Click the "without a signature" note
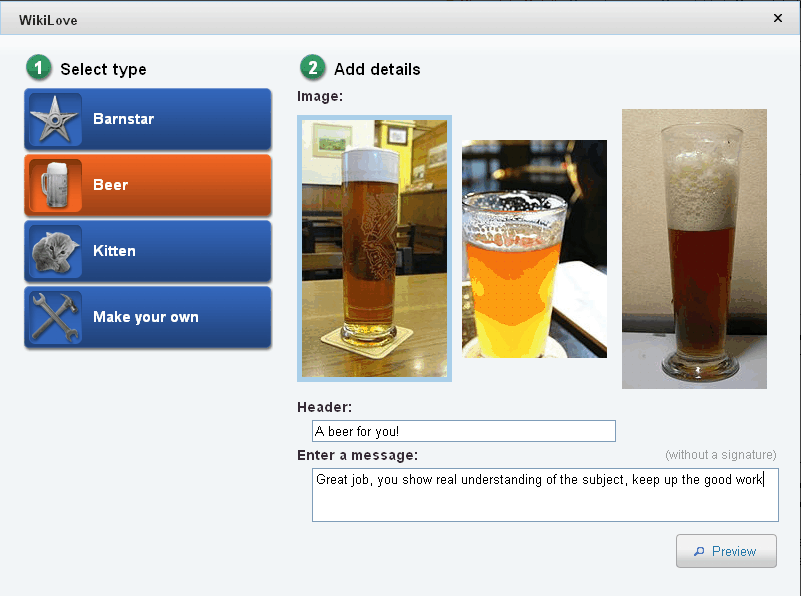801x596 pixels. (720, 455)
